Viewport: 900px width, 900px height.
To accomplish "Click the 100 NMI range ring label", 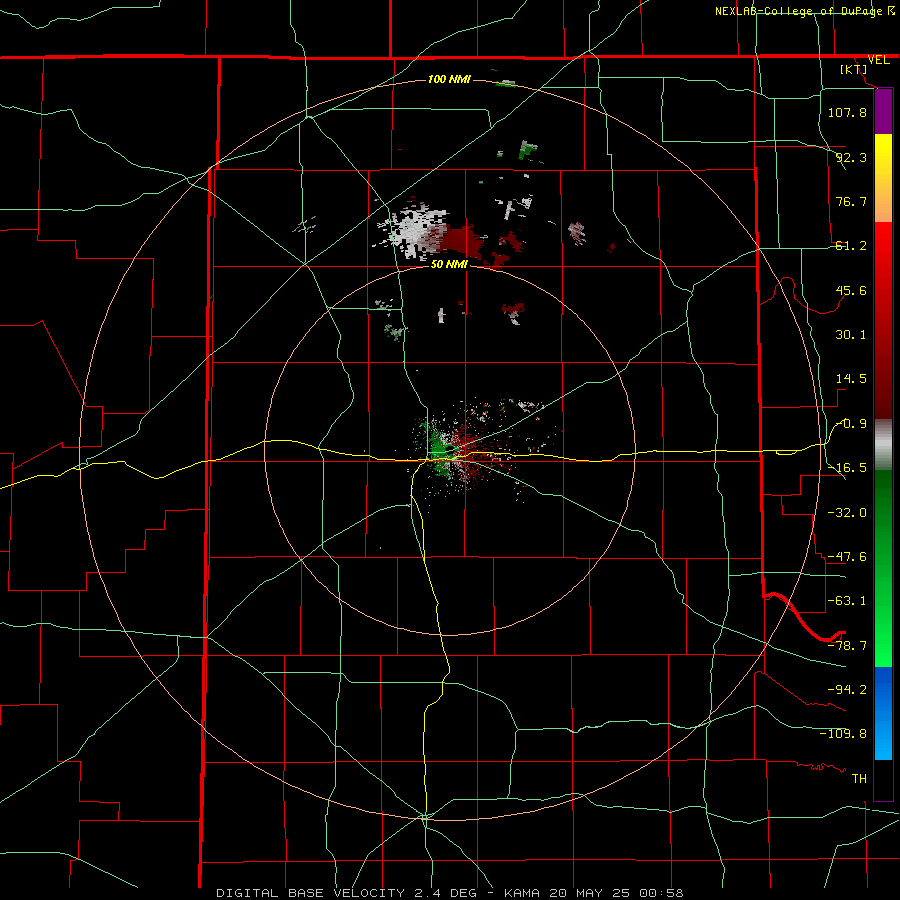I will tap(449, 79).
